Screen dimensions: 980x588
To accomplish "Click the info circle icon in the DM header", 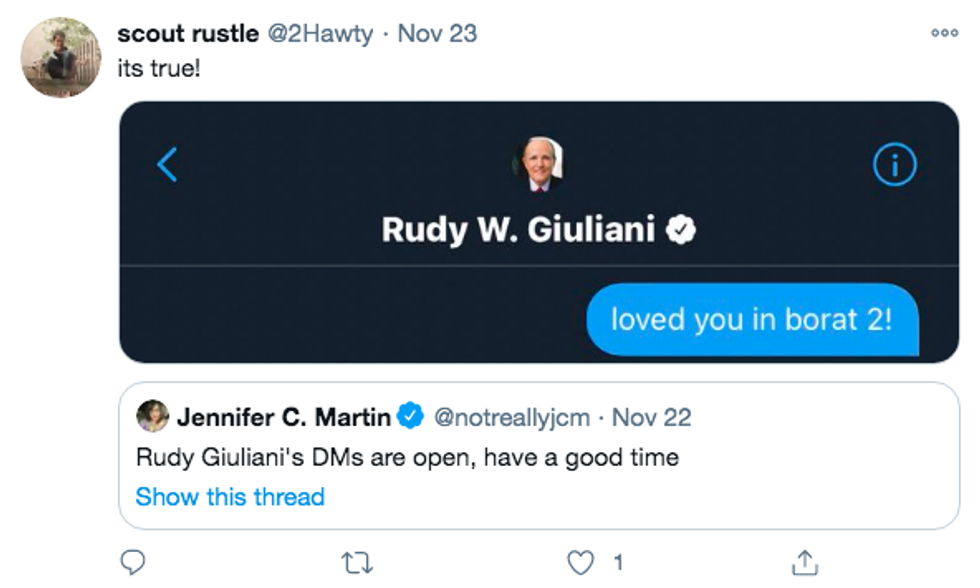I will point(894,166).
